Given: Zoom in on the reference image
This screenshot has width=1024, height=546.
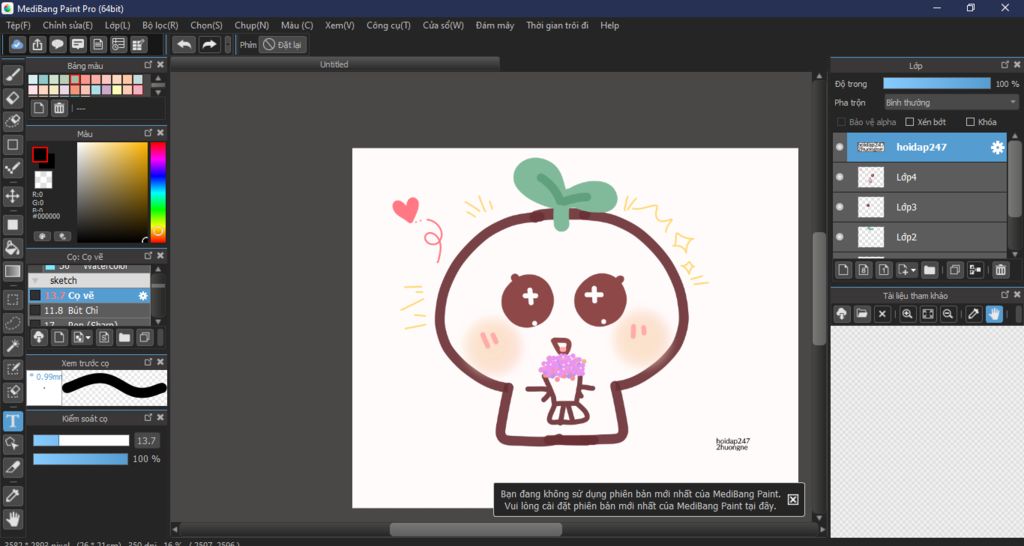Looking at the screenshot, I should 907,314.
